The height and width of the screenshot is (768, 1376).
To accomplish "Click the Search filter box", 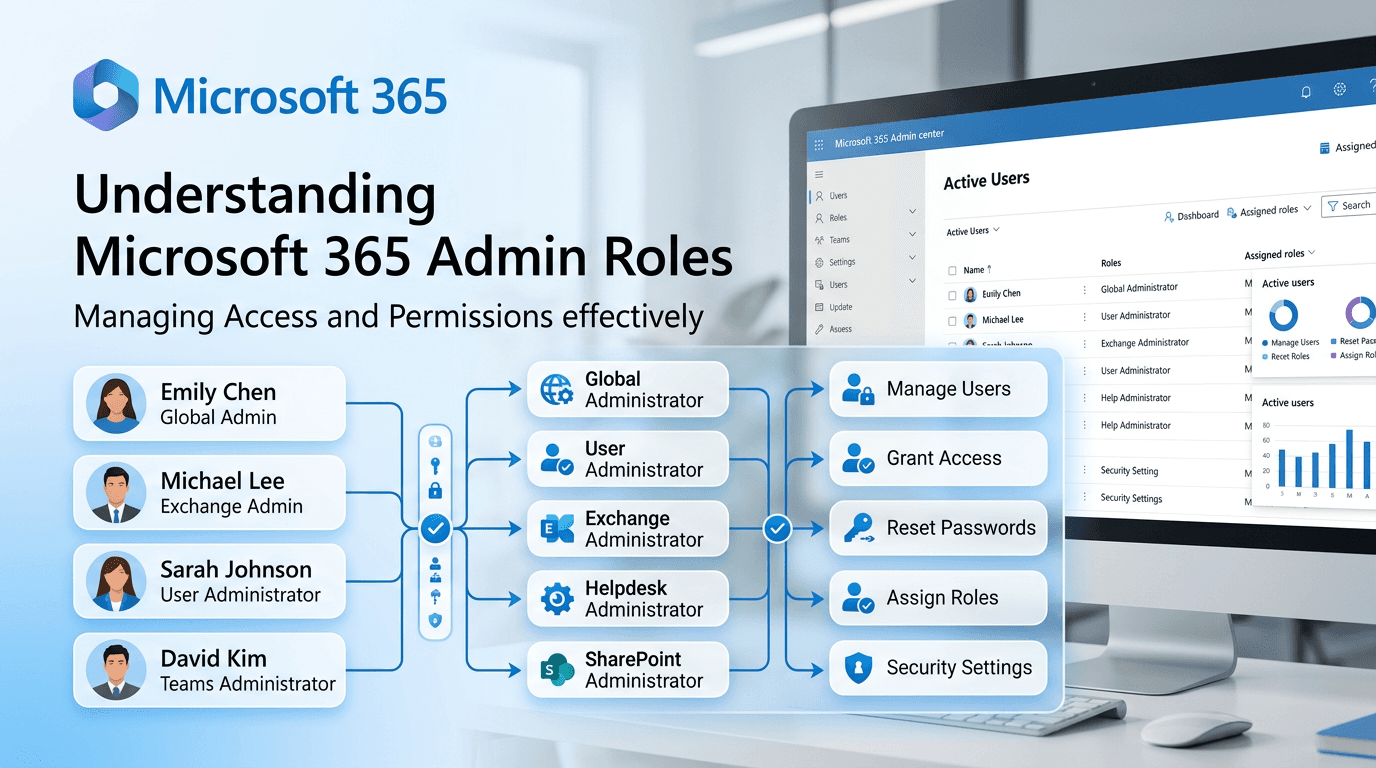I will click(1352, 205).
